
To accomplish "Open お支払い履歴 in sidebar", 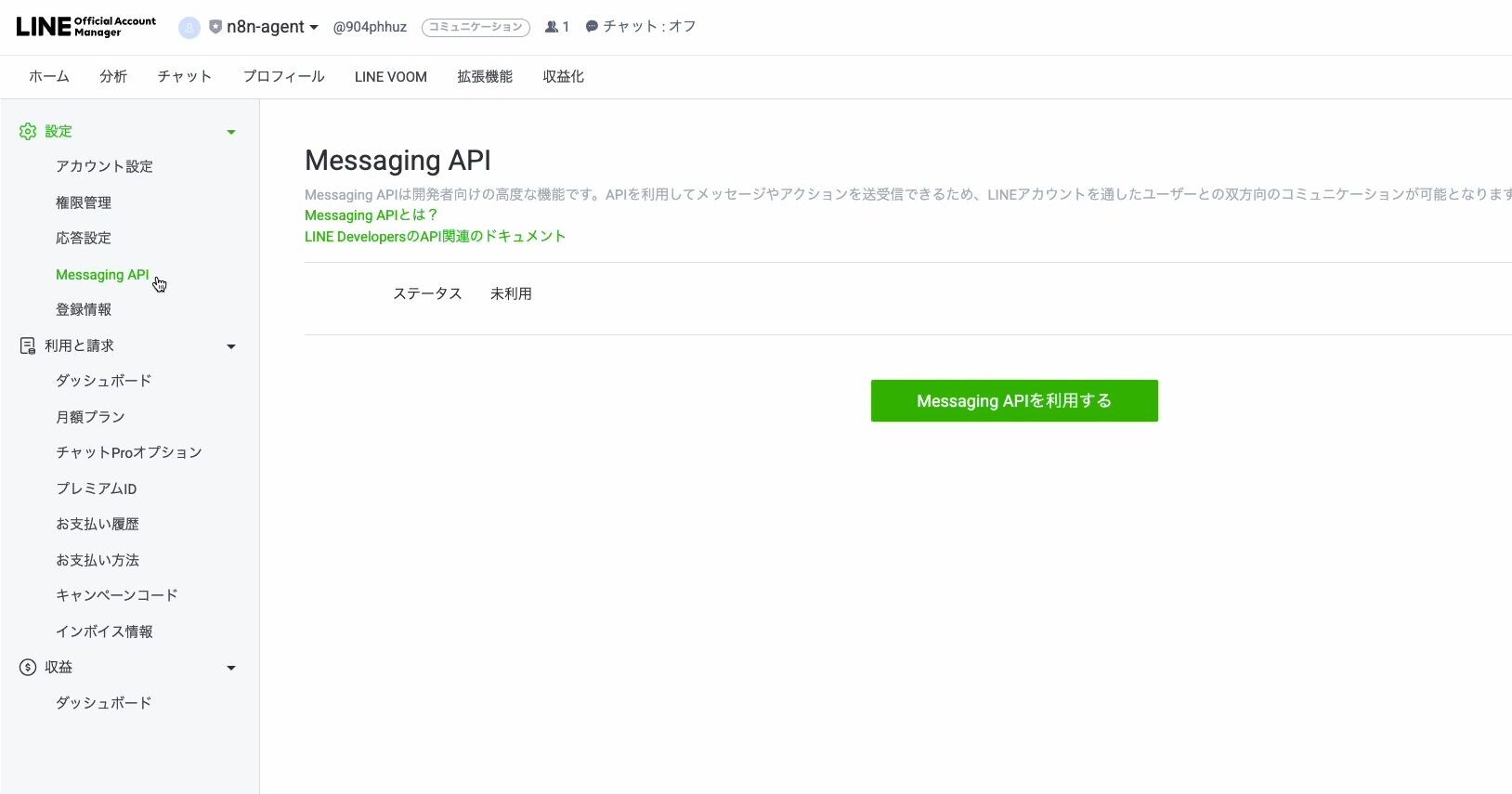I will point(98,524).
